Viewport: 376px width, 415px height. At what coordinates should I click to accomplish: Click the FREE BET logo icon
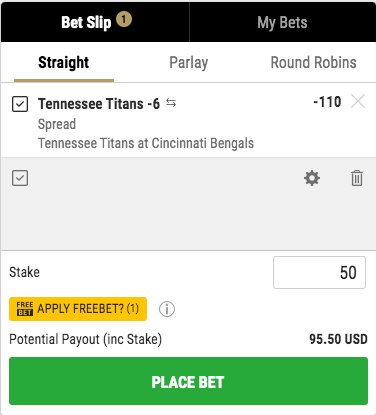click(x=25, y=309)
